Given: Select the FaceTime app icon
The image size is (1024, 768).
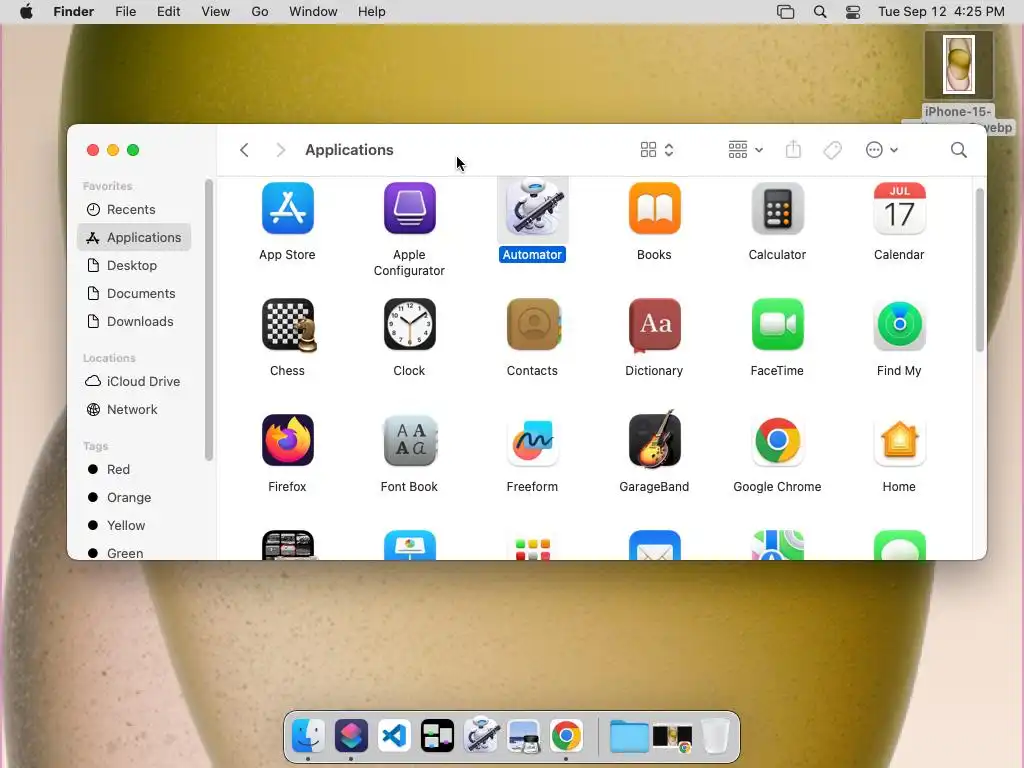Looking at the screenshot, I should click(x=777, y=325).
